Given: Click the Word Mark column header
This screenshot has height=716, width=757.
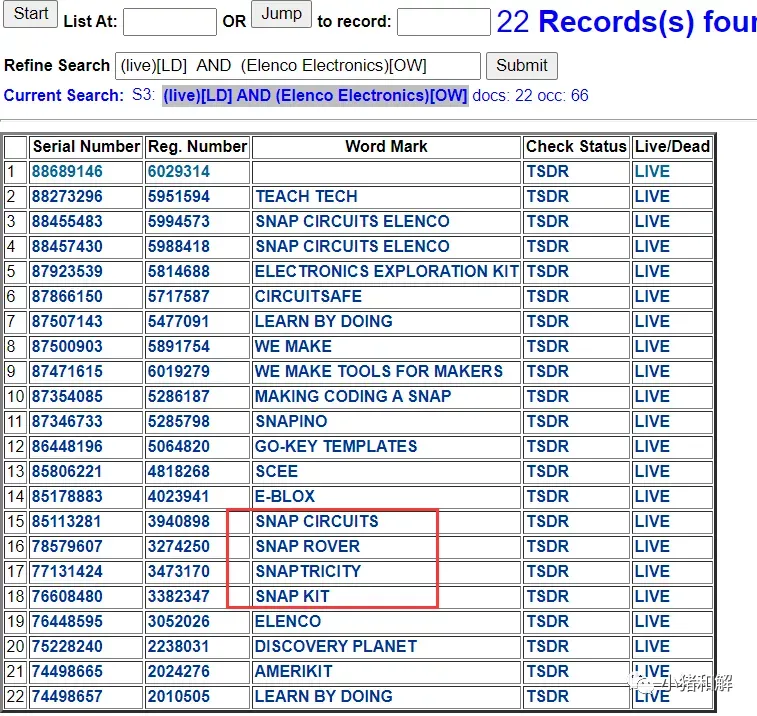Looking at the screenshot, I should click(x=386, y=147).
